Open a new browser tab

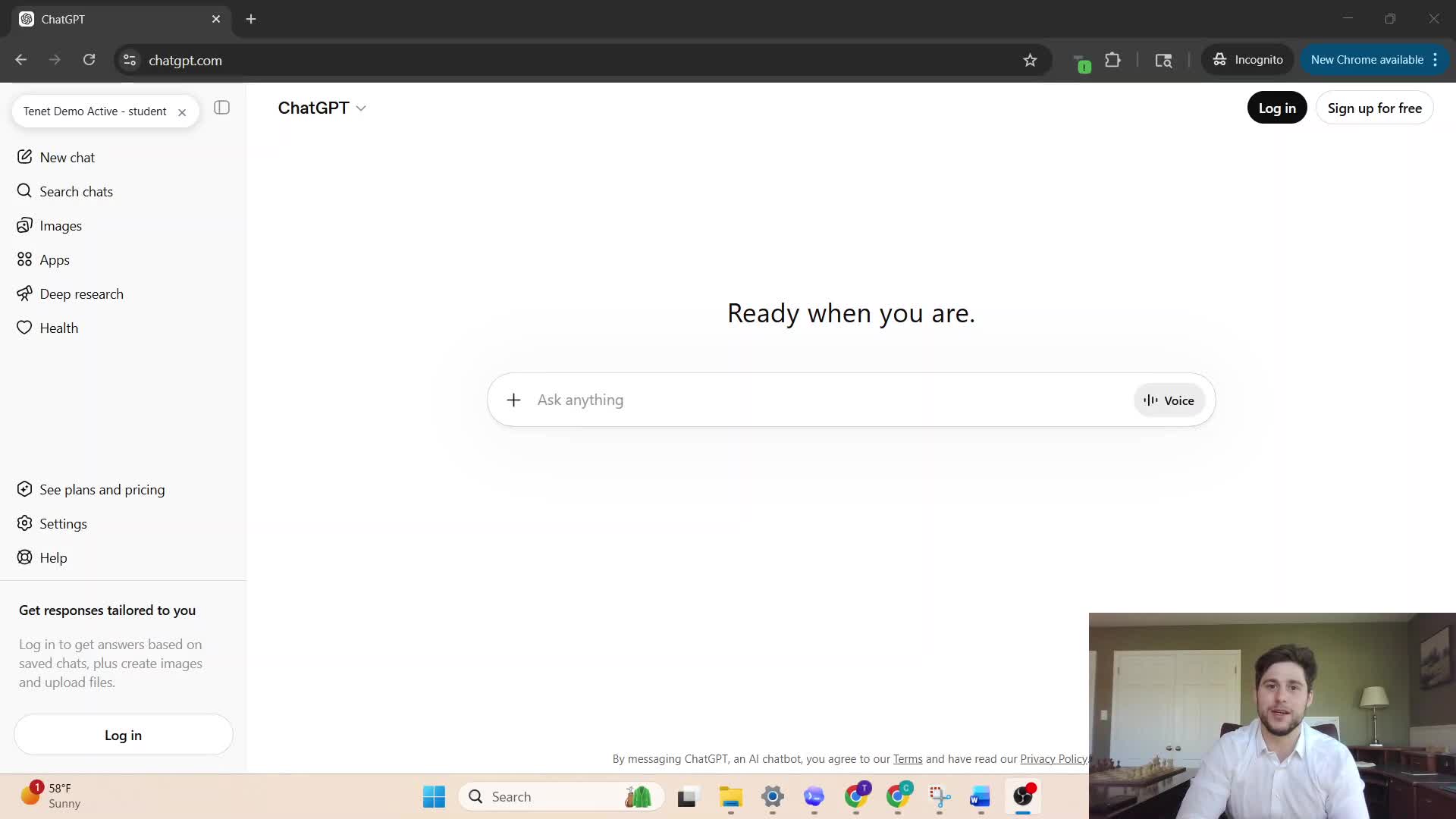[251, 19]
